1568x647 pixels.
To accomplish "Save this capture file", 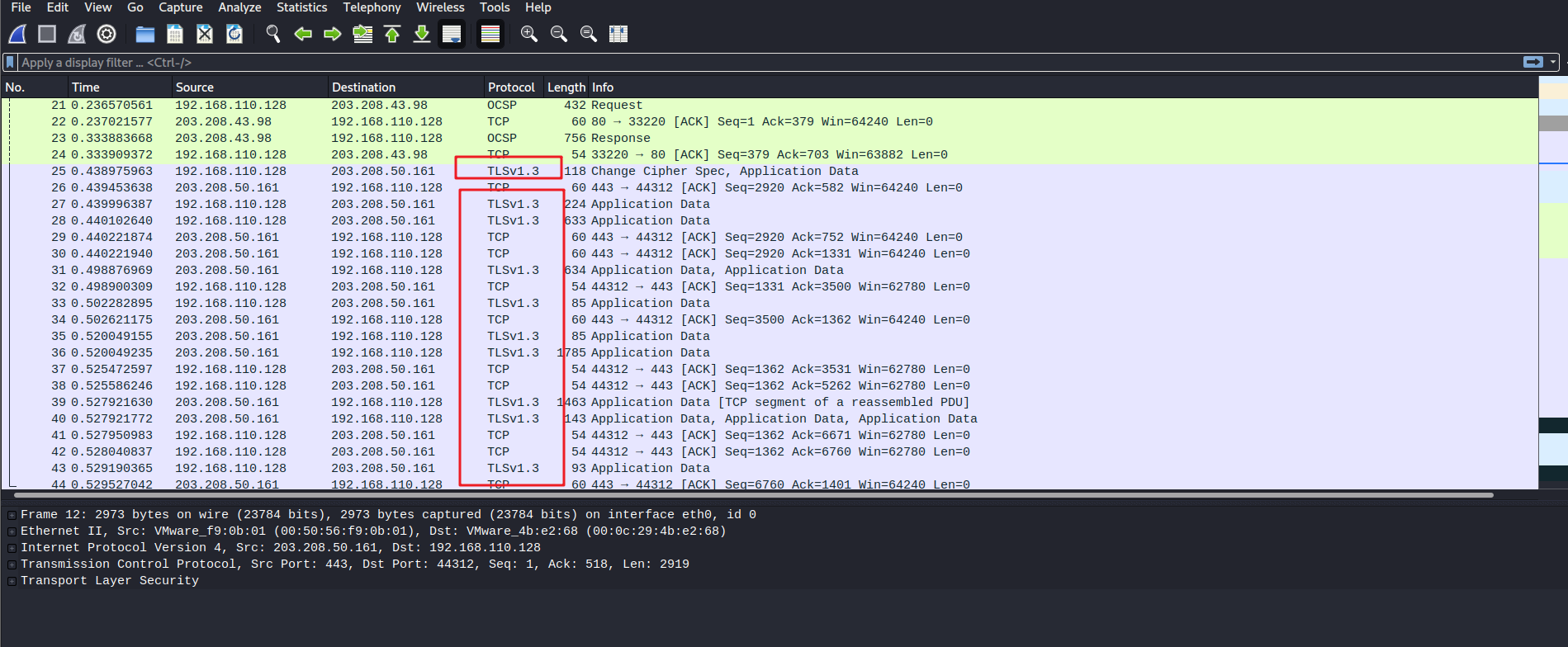I will click(175, 34).
